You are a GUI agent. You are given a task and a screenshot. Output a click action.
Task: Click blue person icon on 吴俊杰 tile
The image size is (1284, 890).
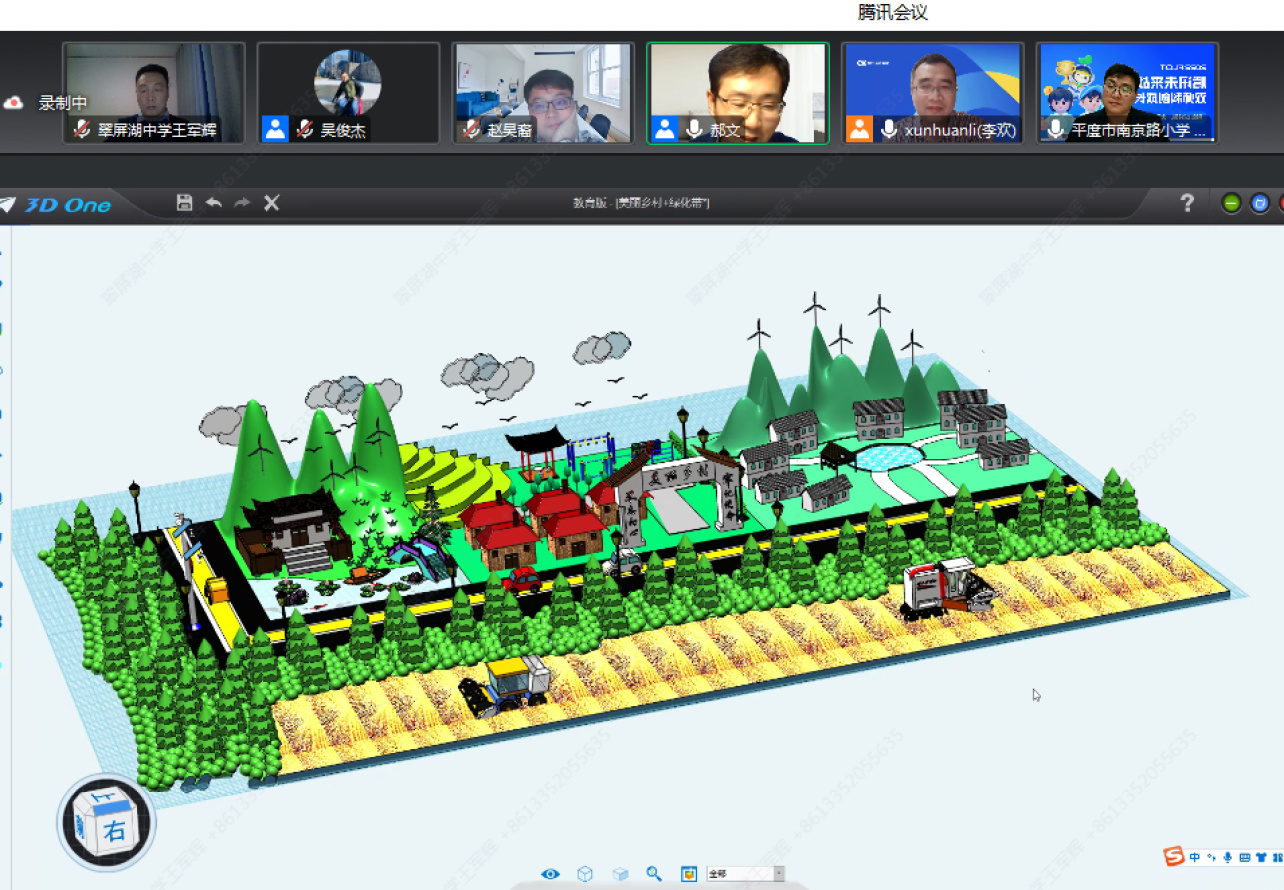275,129
